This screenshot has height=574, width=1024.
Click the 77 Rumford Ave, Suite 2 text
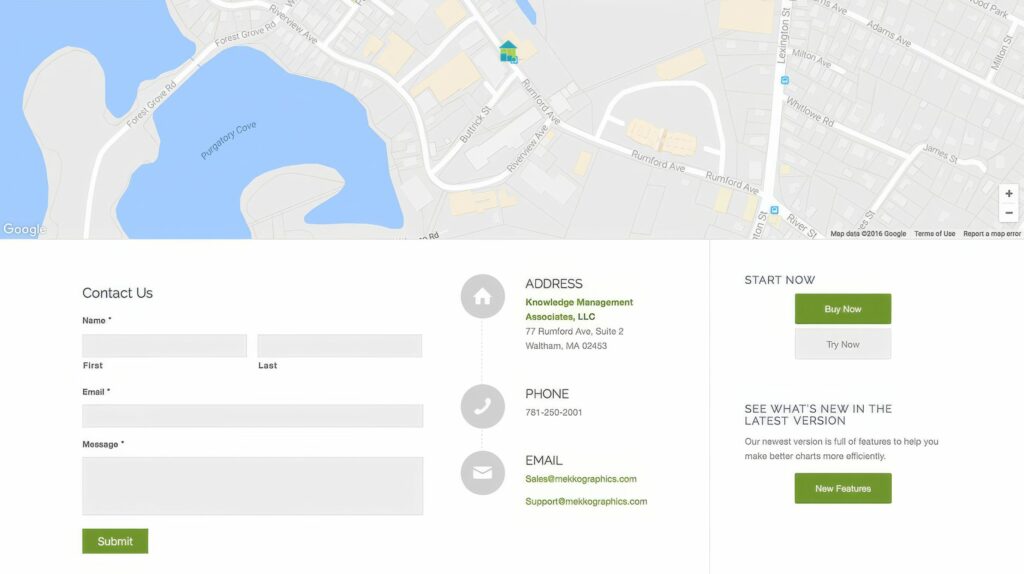tap(574, 332)
